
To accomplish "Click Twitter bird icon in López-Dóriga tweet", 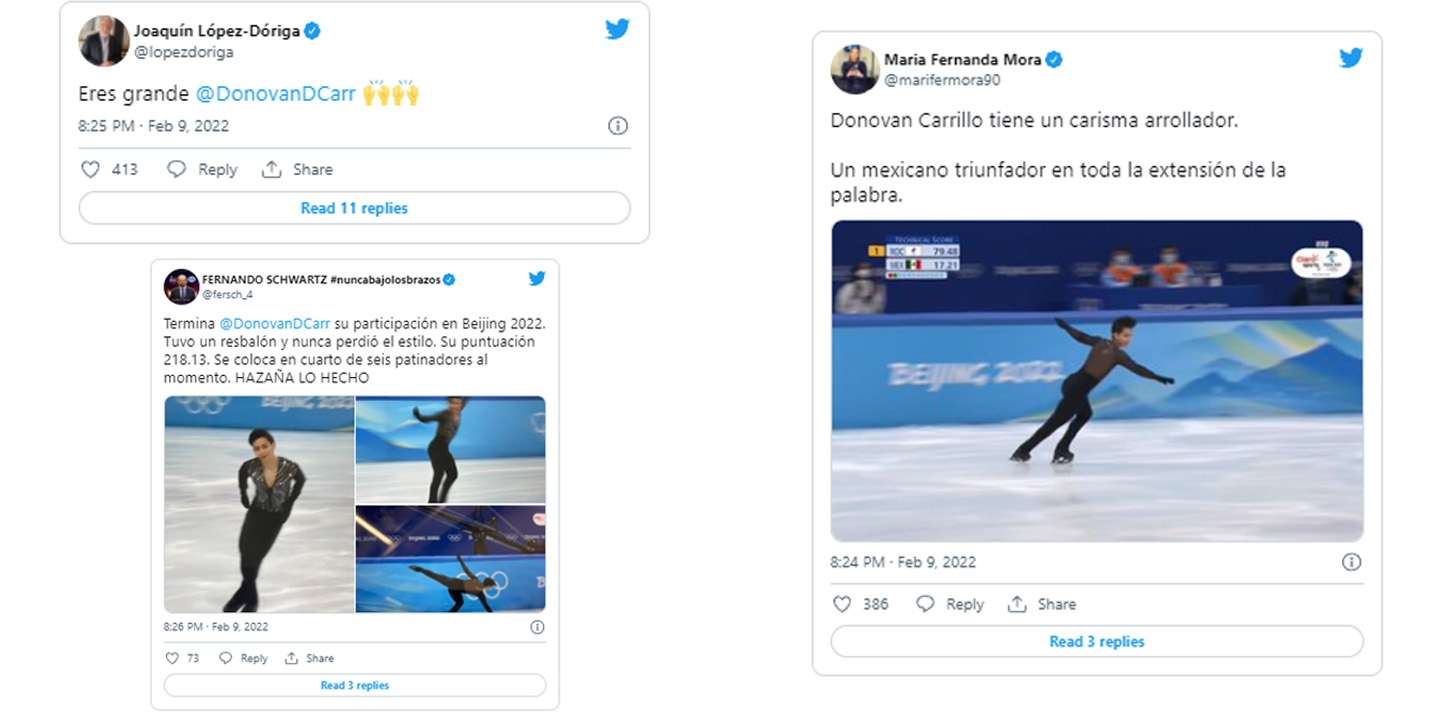I will tap(617, 29).
